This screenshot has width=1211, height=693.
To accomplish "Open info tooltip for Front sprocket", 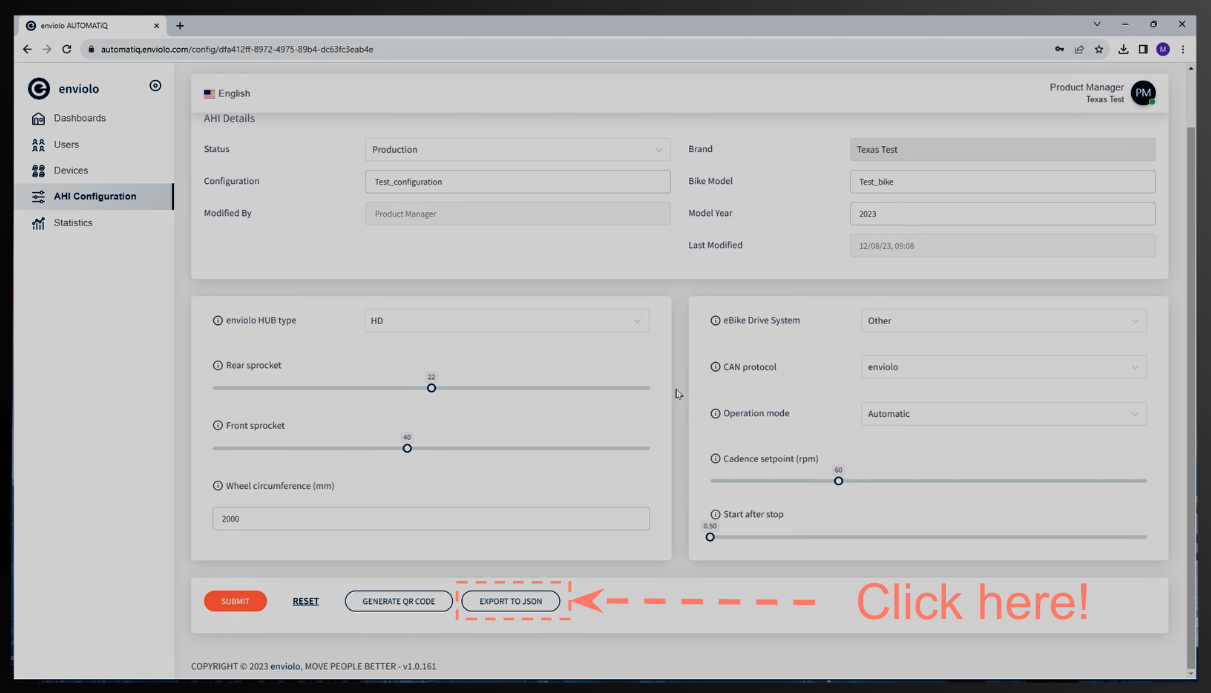I will pos(218,426).
